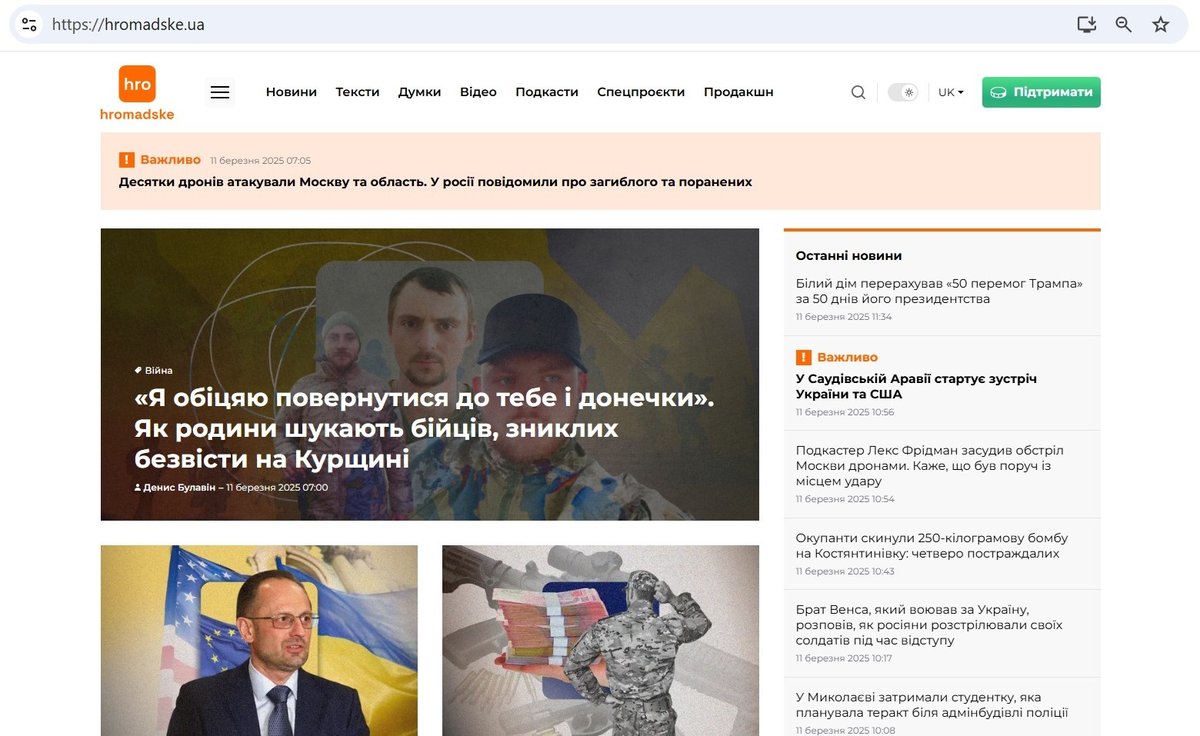Screen dimensions: 1200x736
Task: Click the browser zoom magnifier icon
Action: pos(1124,24)
